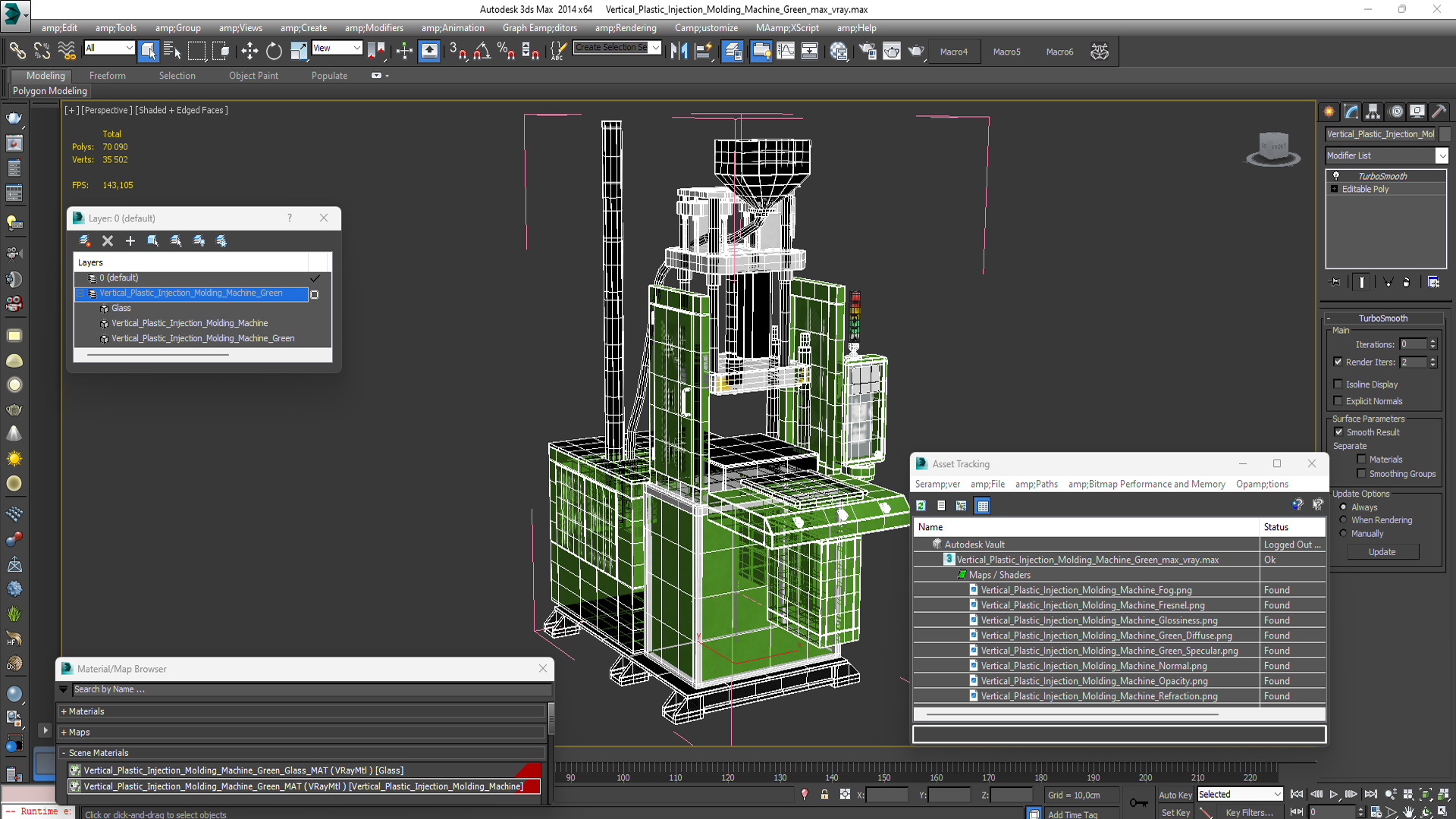
Task: Enable the Render Iters checkbox
Action: (1338, 362)
